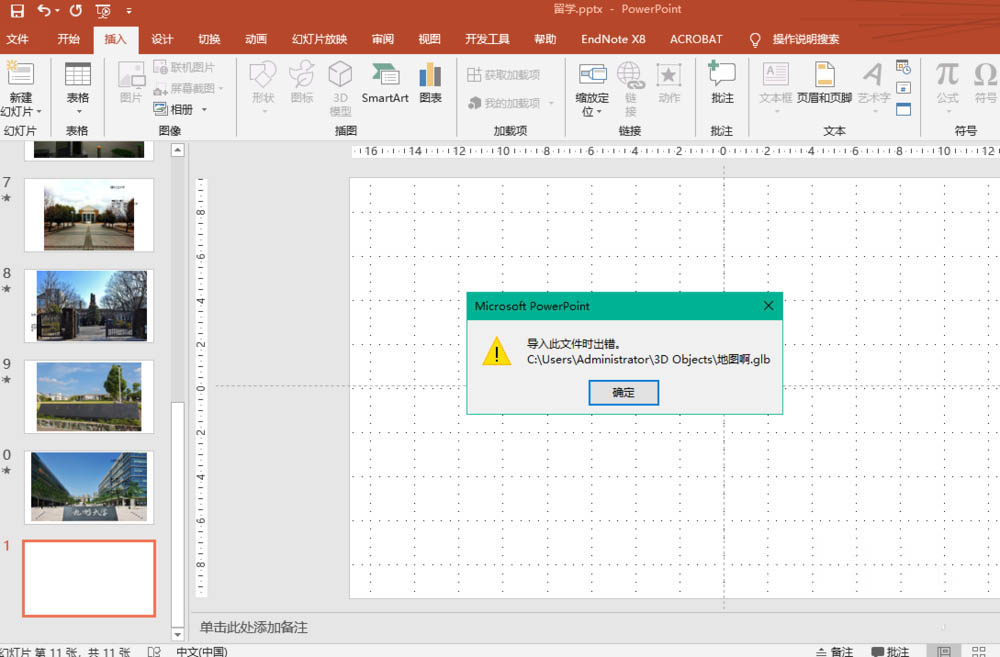Image resolution: width=1000 pixels, height=657 pixels.
Task: Insert a SmartArt graphic
Action: [385, 82]
